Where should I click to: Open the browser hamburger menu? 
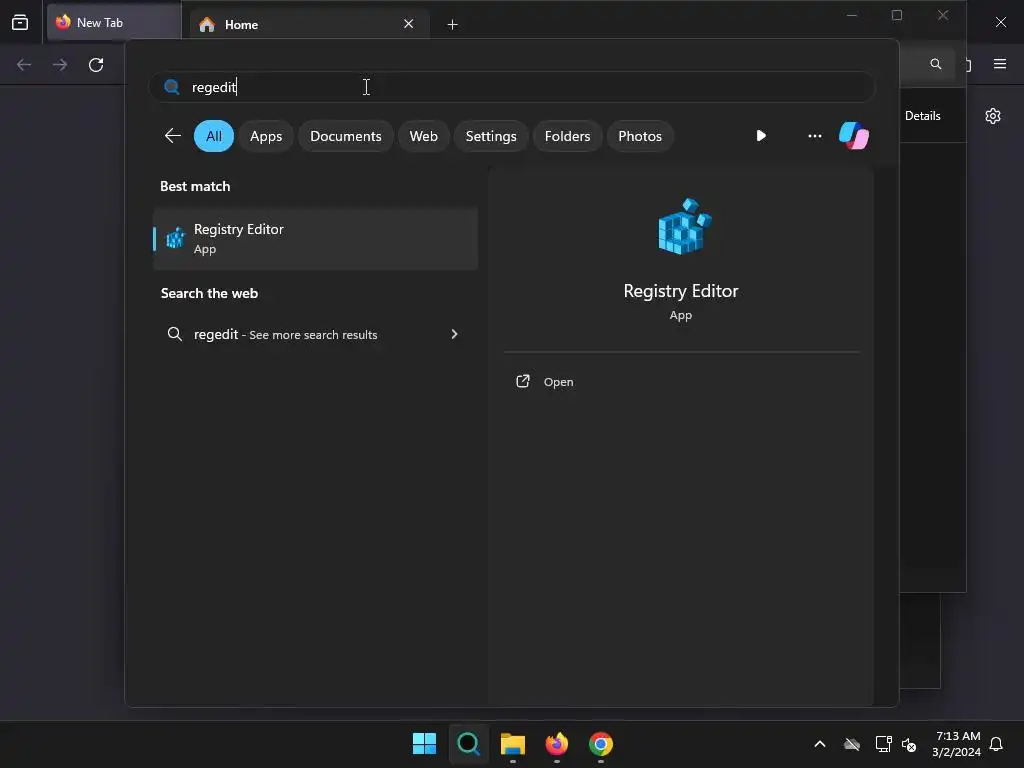pos(999,64)
